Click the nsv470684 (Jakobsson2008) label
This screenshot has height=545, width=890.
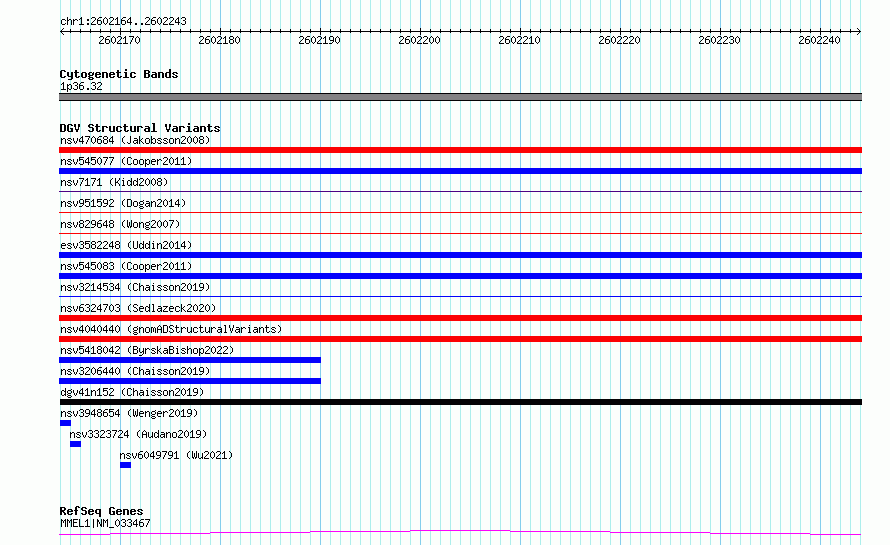pos(135,140)
